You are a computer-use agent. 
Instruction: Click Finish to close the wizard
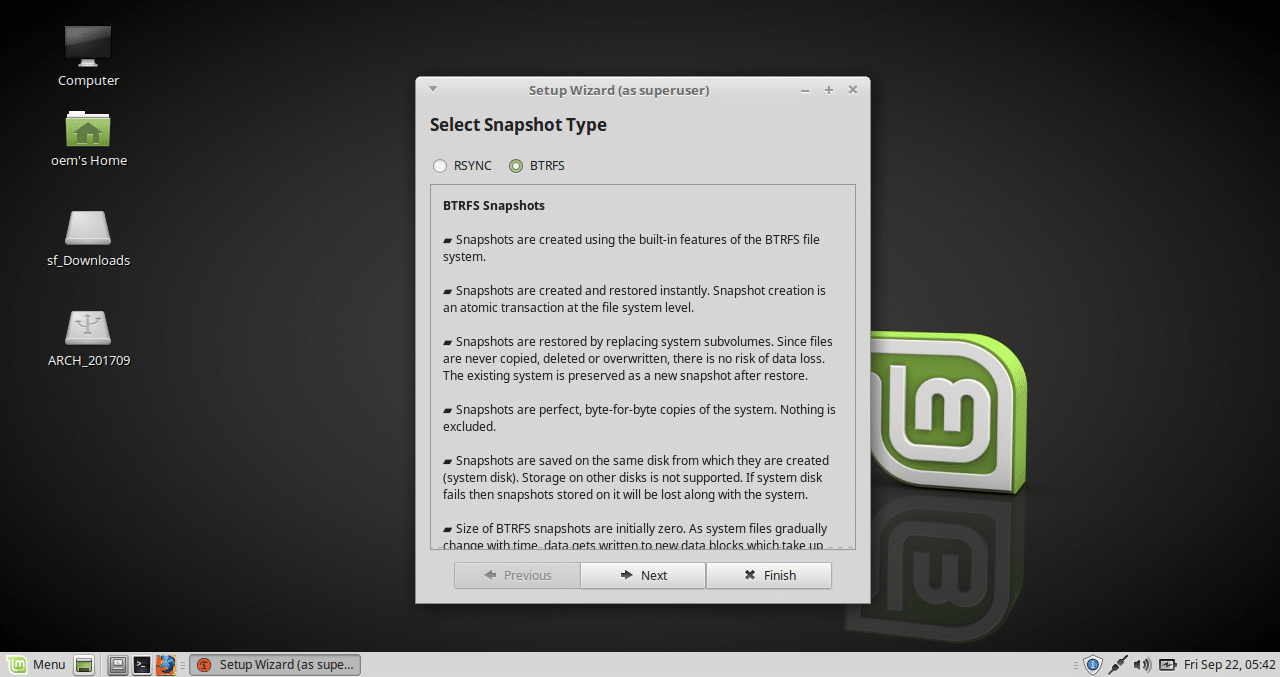(x=769, y=575)
